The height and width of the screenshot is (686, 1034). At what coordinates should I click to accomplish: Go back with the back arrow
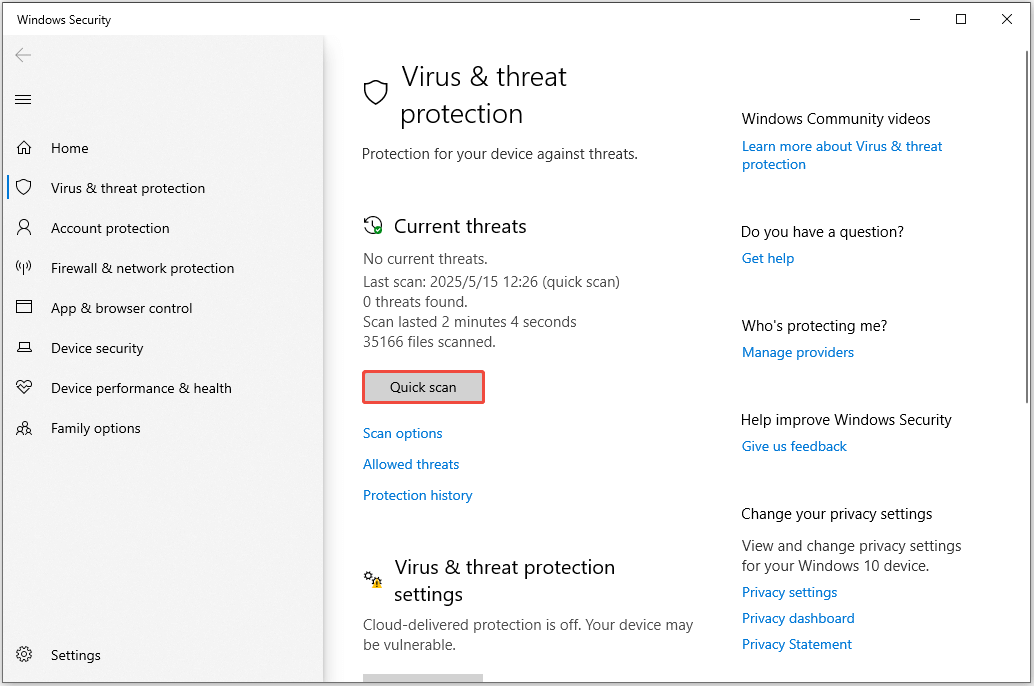pyautogui.click(x=24, y=55)
